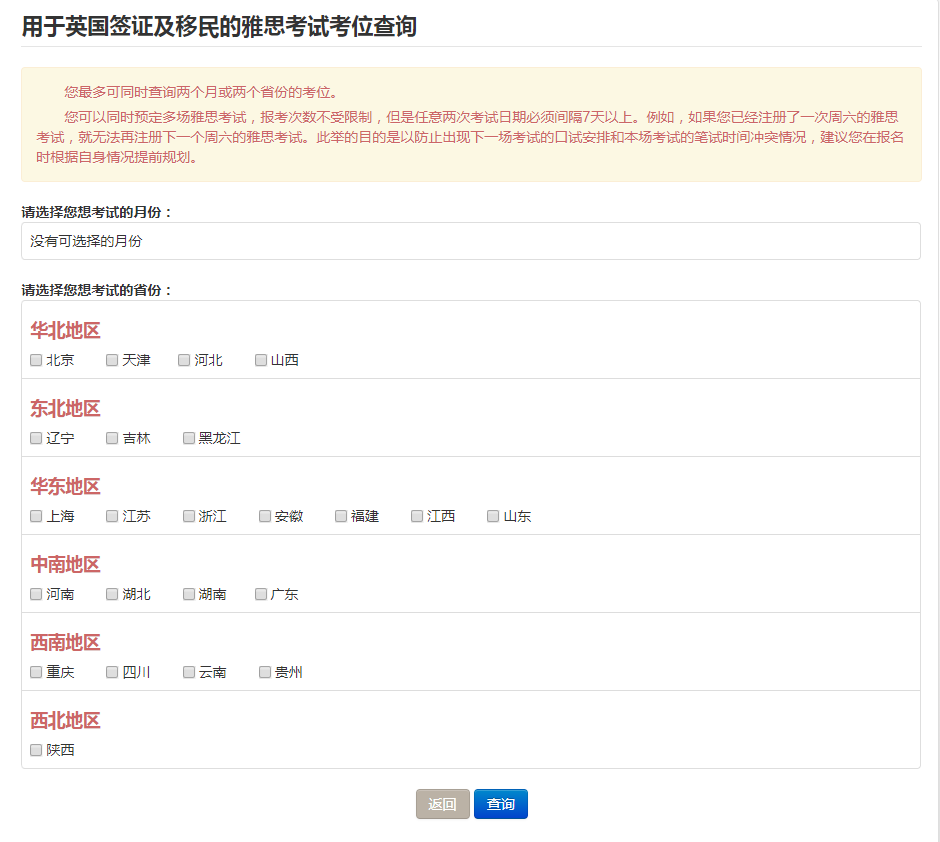Open the month selection field
The width and height of the screenshot is (940, 842).
470,241
